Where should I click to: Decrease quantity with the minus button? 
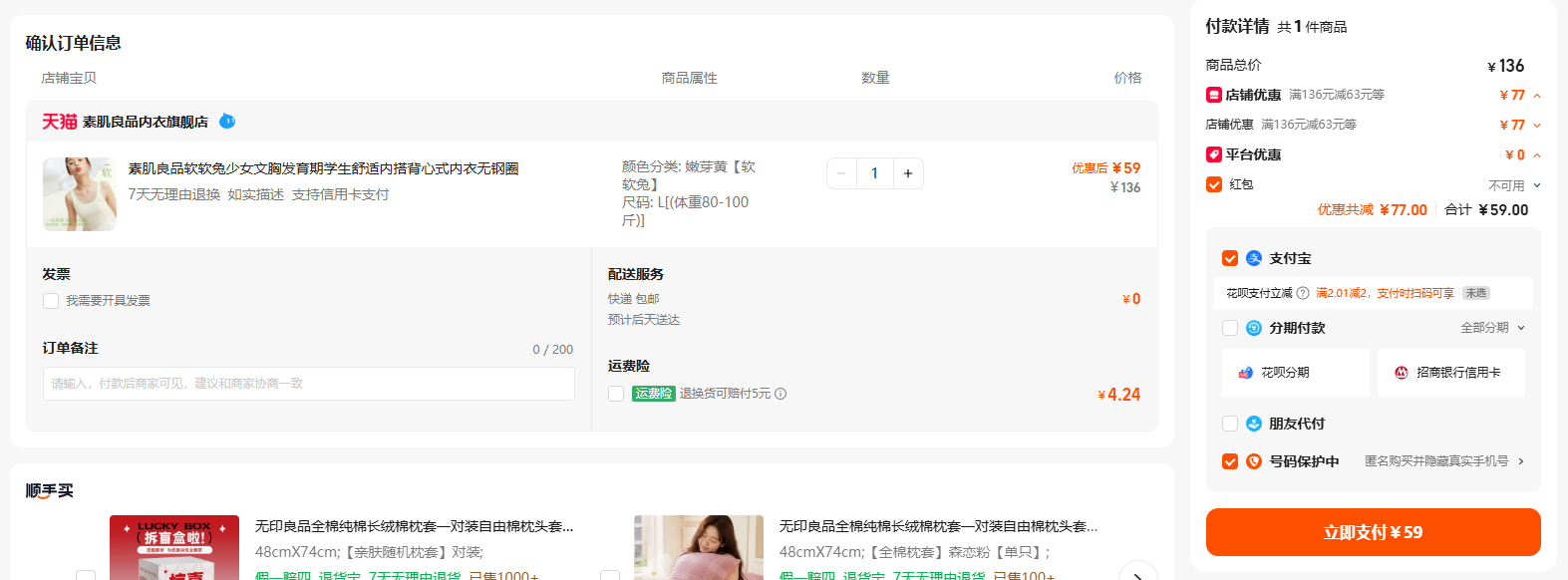[841, 173]
